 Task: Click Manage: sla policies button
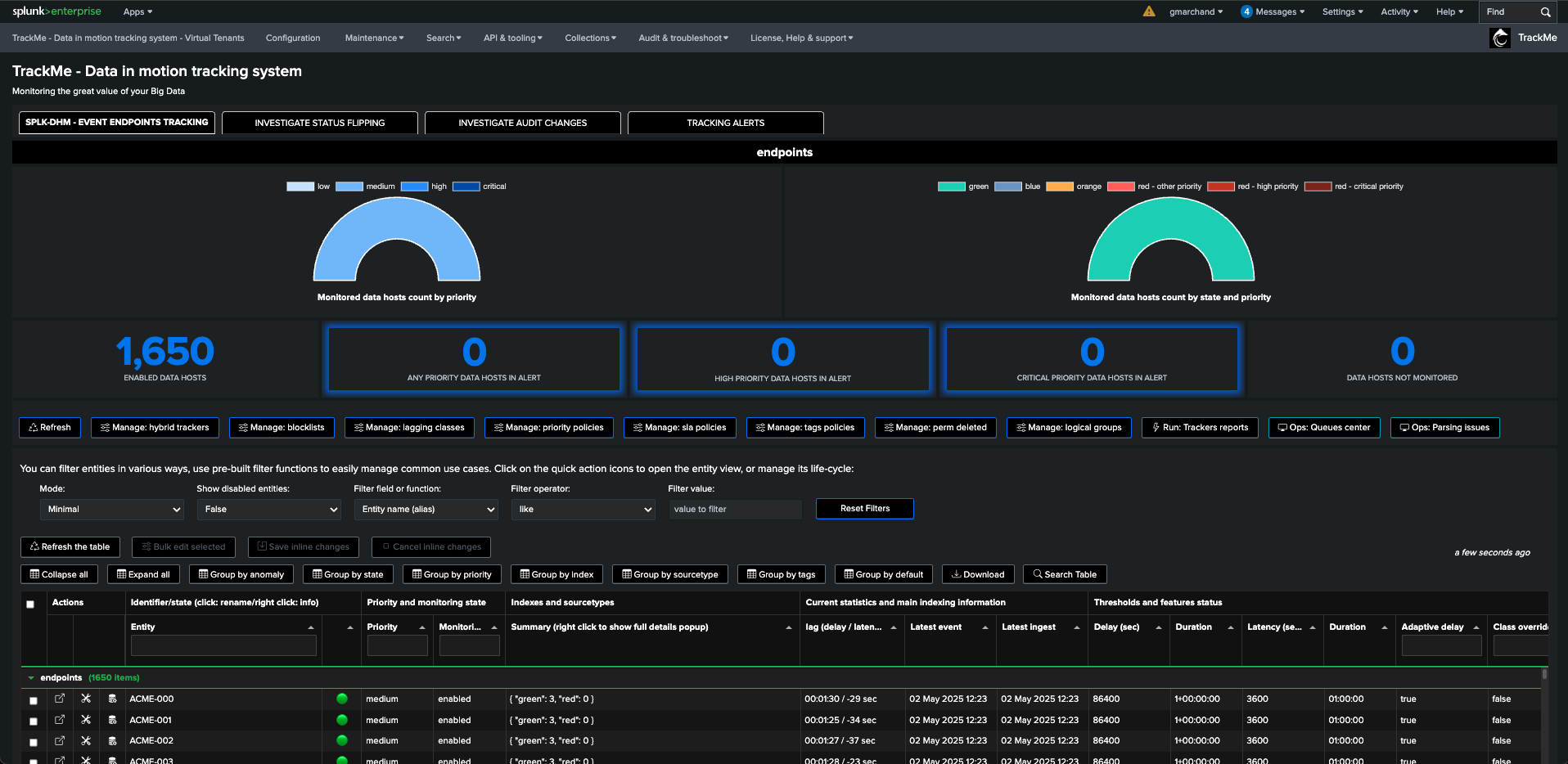tap(680, 427)
